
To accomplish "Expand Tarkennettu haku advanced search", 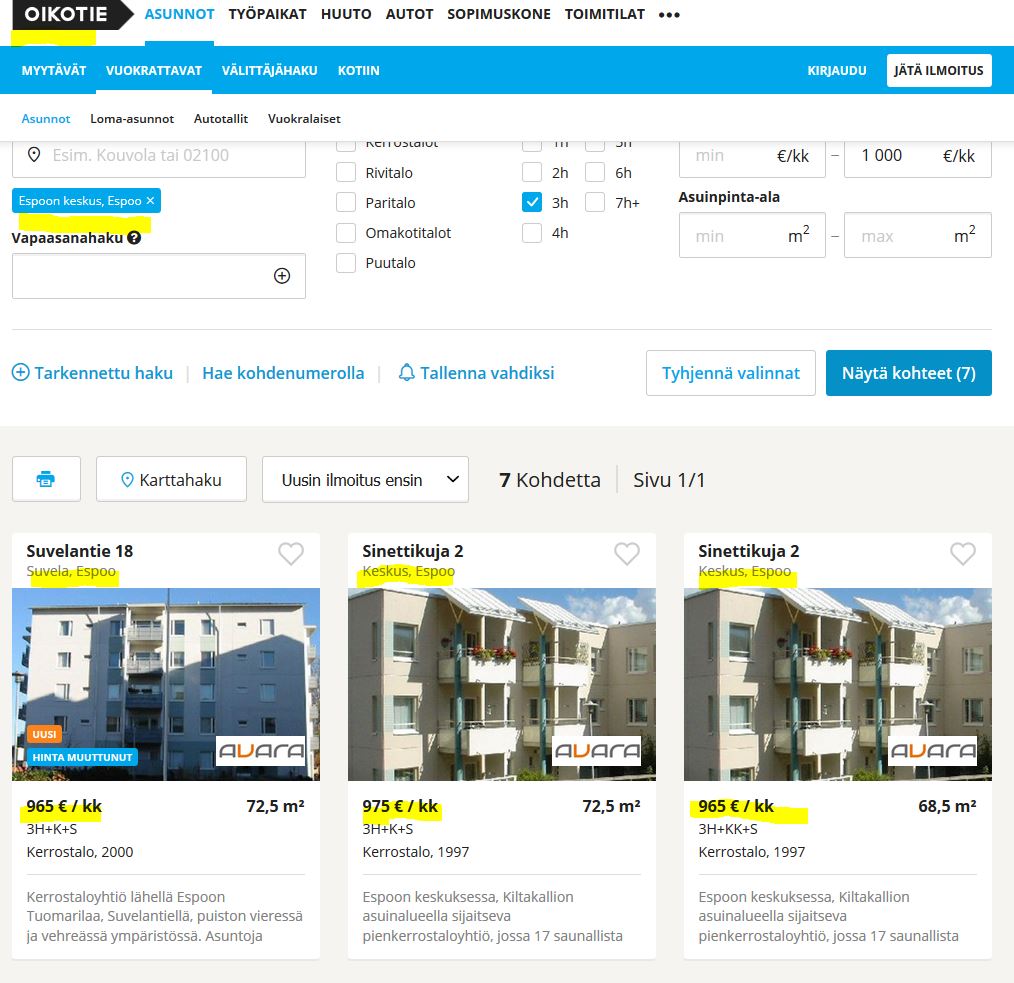I will [93, 373].
